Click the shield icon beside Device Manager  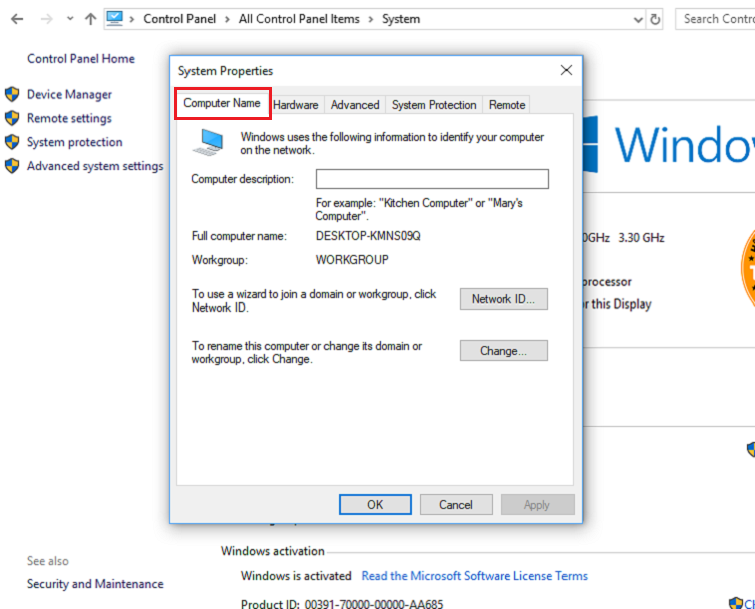[x=12, y=94]
